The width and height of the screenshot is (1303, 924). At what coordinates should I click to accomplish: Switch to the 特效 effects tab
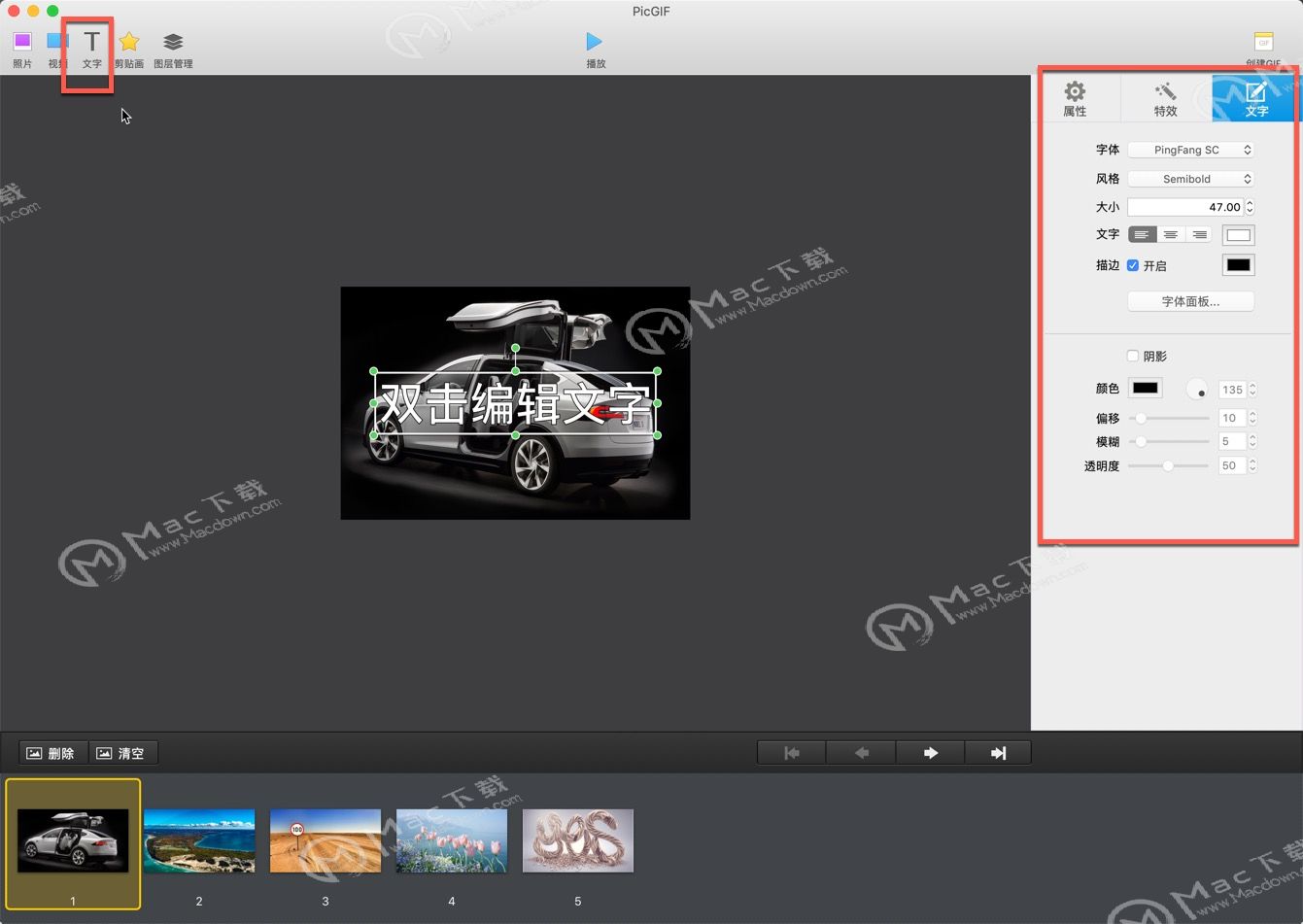tap(1166, 98)
